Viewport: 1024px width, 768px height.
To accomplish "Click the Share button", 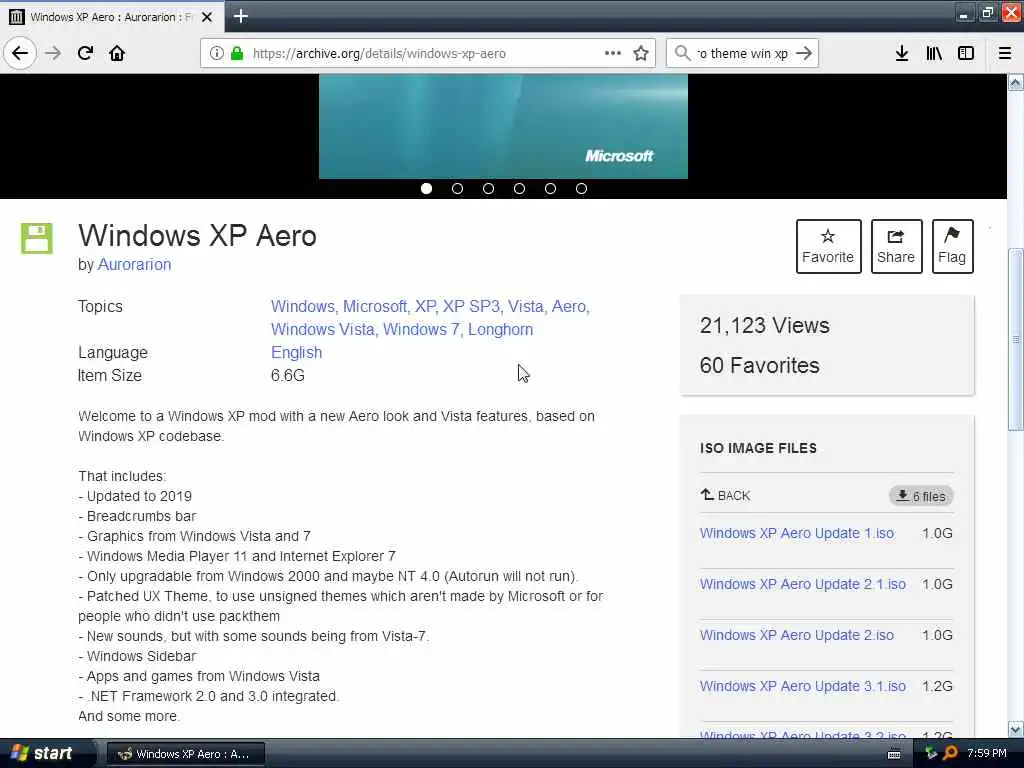I will point(896,246).
